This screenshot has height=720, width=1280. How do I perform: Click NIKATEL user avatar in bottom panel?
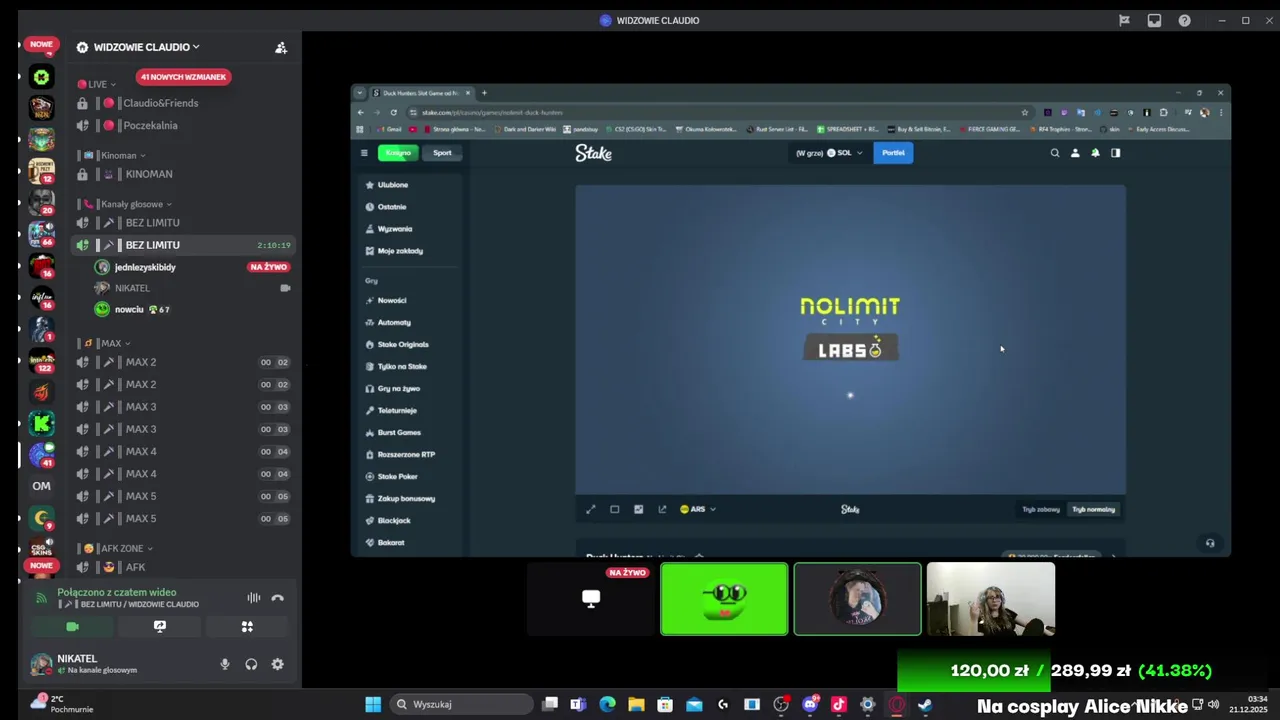41,664
